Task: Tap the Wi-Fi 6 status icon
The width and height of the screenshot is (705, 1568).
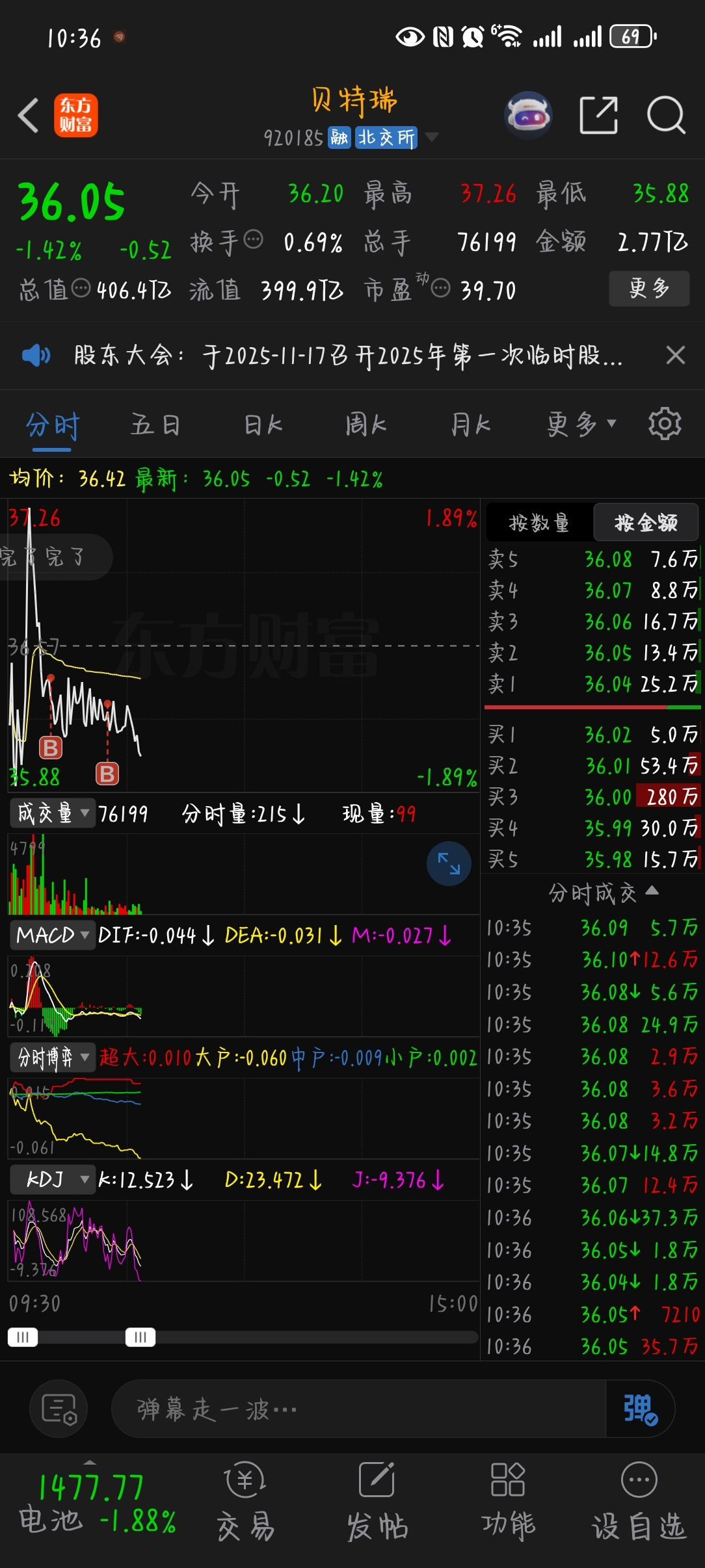Action: click(506, 36)
